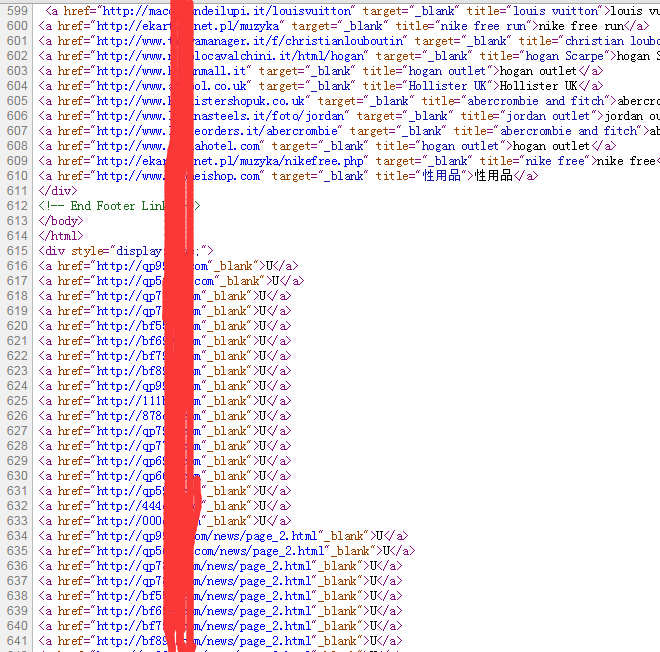Click 'news/page_2.html' on line 634
The height and width of the screenshot is (652, 660).
[266, 536]
